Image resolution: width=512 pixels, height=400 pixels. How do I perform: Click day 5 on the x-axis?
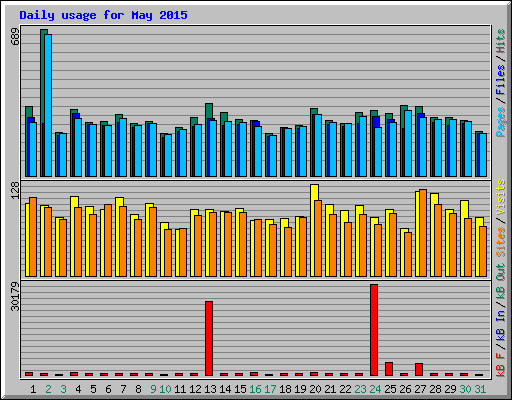[x=93, y=389]
